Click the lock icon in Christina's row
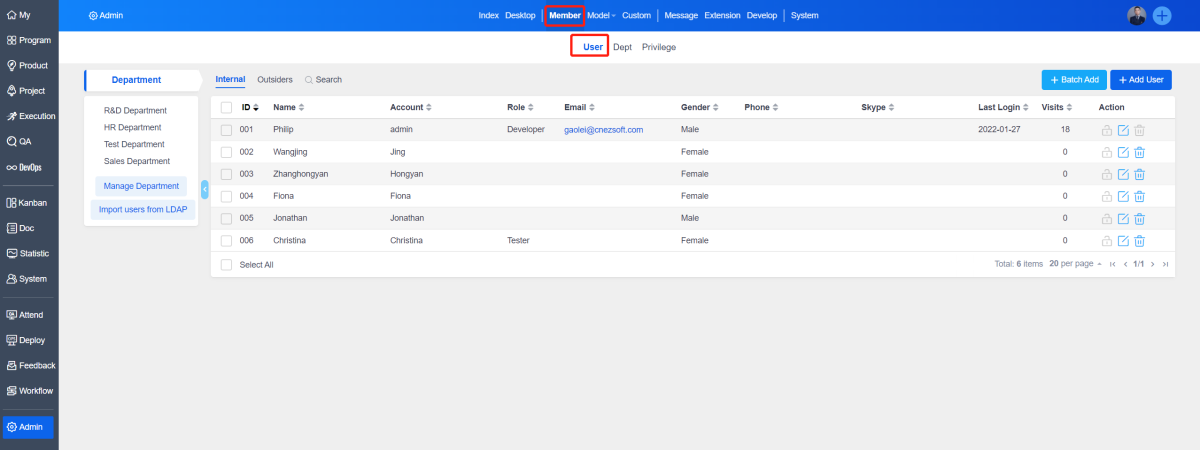This screenshot has height=450, width=1200. pyautogui.click(x=1106, y=241)
